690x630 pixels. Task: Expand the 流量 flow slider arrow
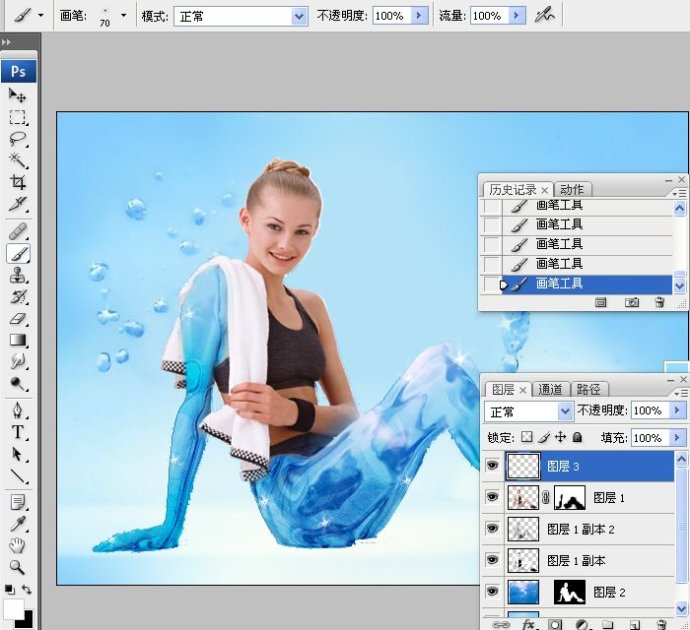click(516, 16)
